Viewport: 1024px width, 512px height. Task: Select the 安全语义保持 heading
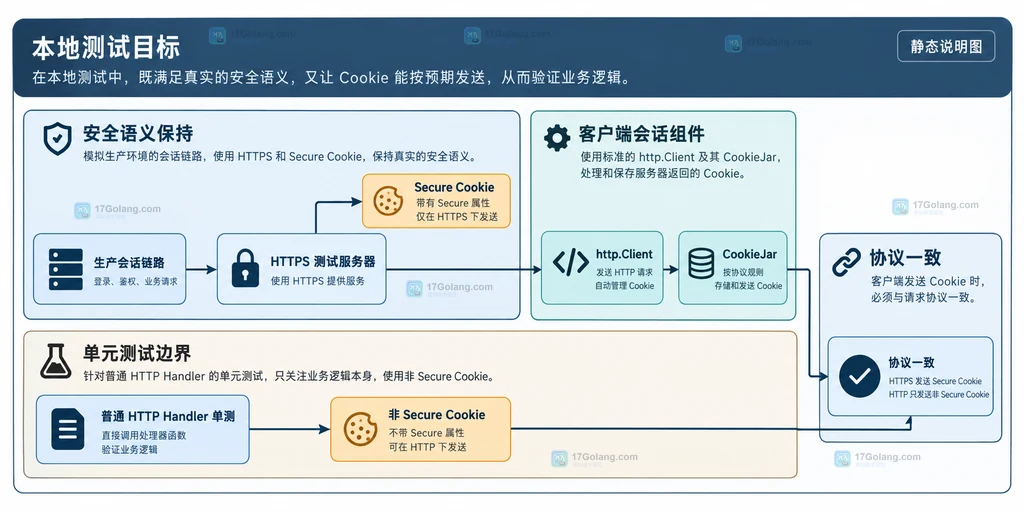pyautogui.click(x=138, y=134)
